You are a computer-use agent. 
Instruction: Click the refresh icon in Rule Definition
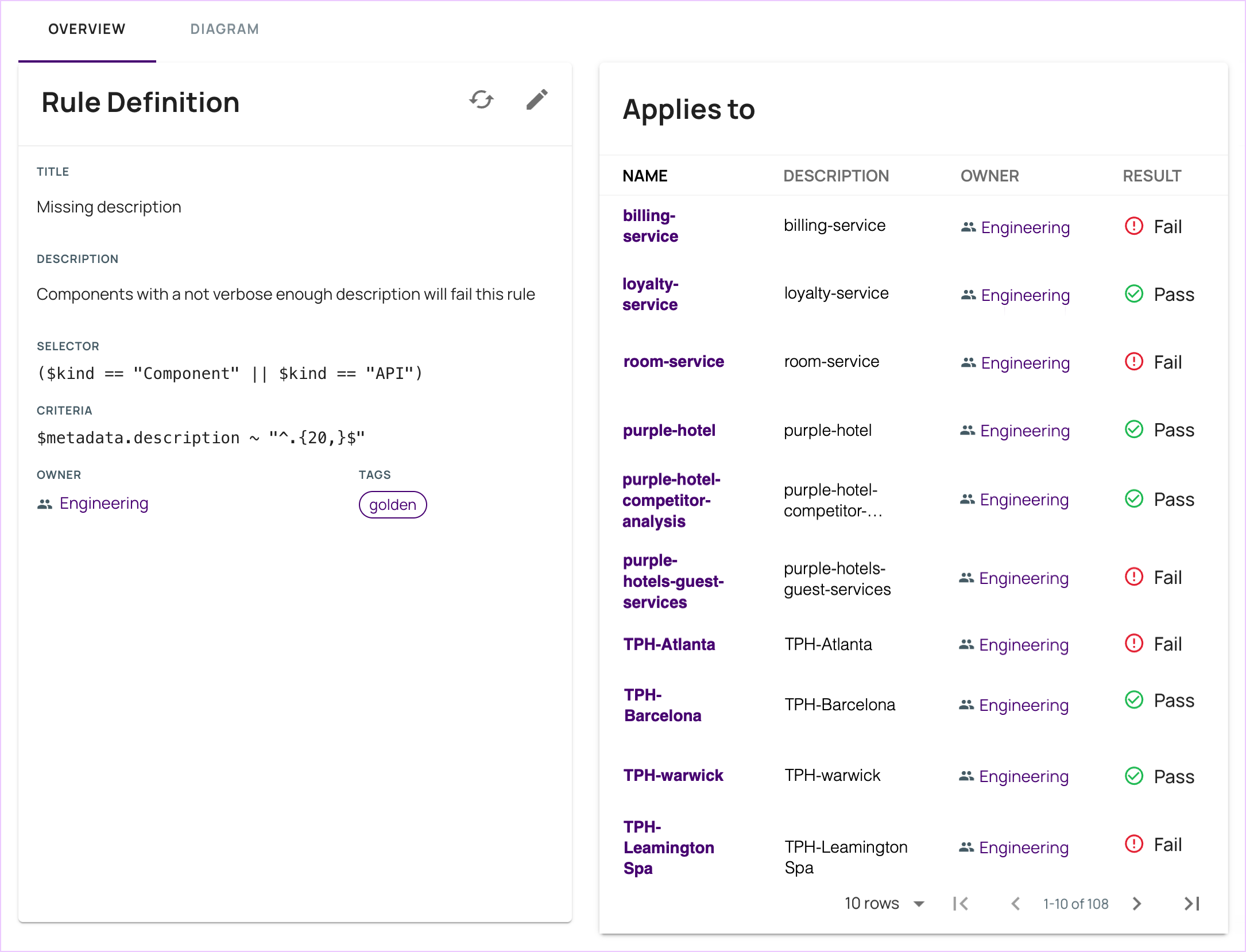coord(481,100)
